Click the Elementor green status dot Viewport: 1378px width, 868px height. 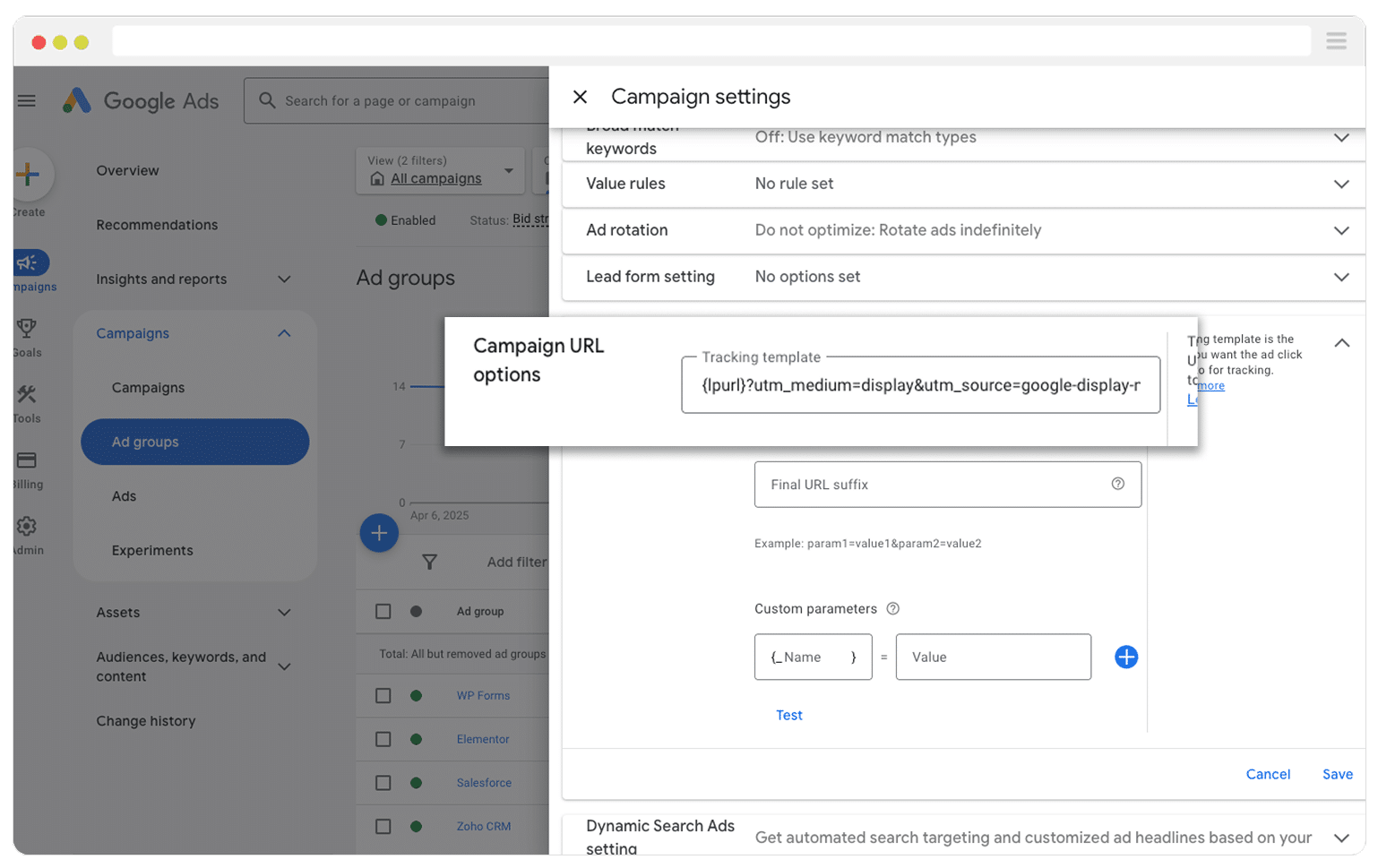pos(416,739)
